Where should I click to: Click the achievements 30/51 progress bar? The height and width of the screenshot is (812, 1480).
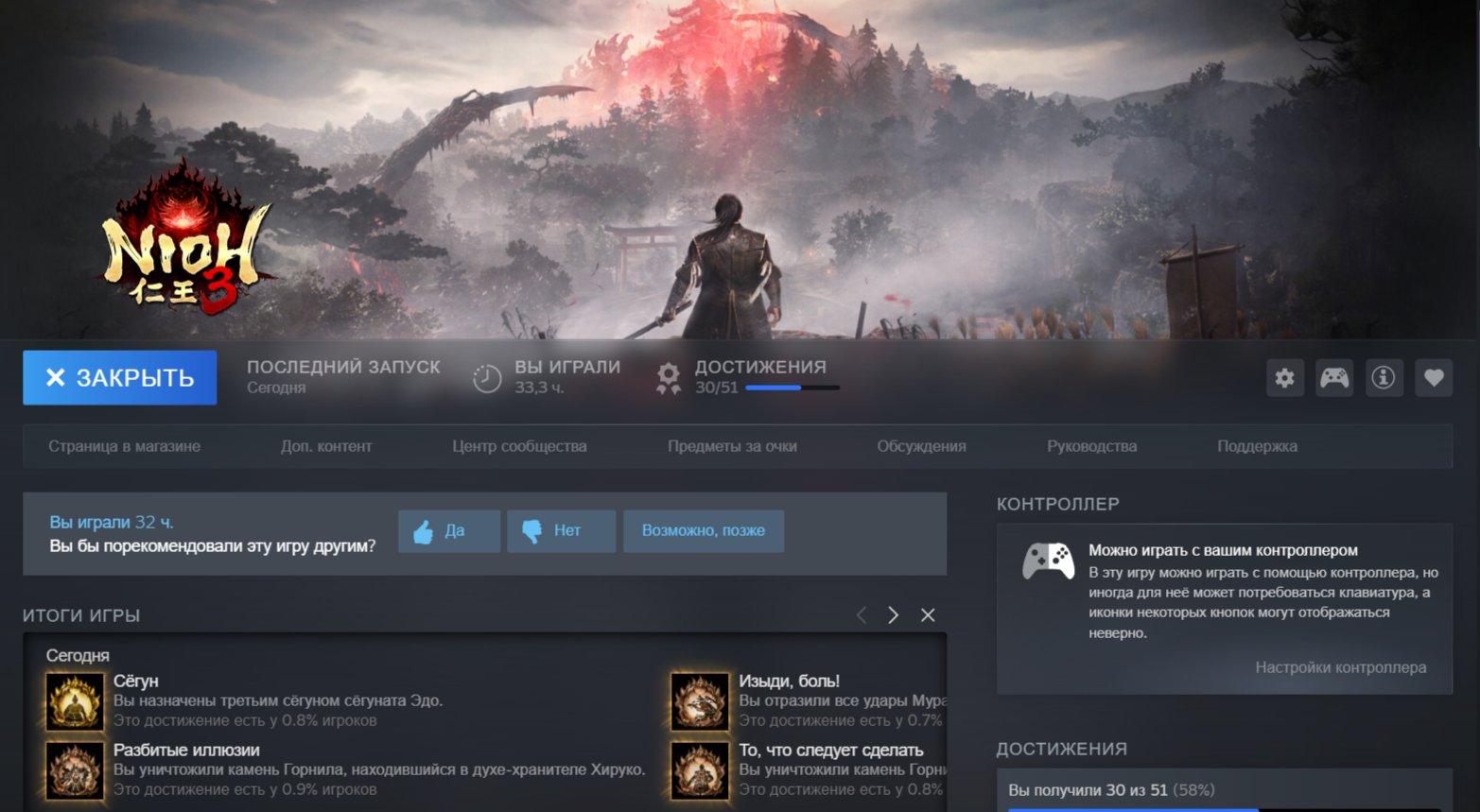[792, 388]
